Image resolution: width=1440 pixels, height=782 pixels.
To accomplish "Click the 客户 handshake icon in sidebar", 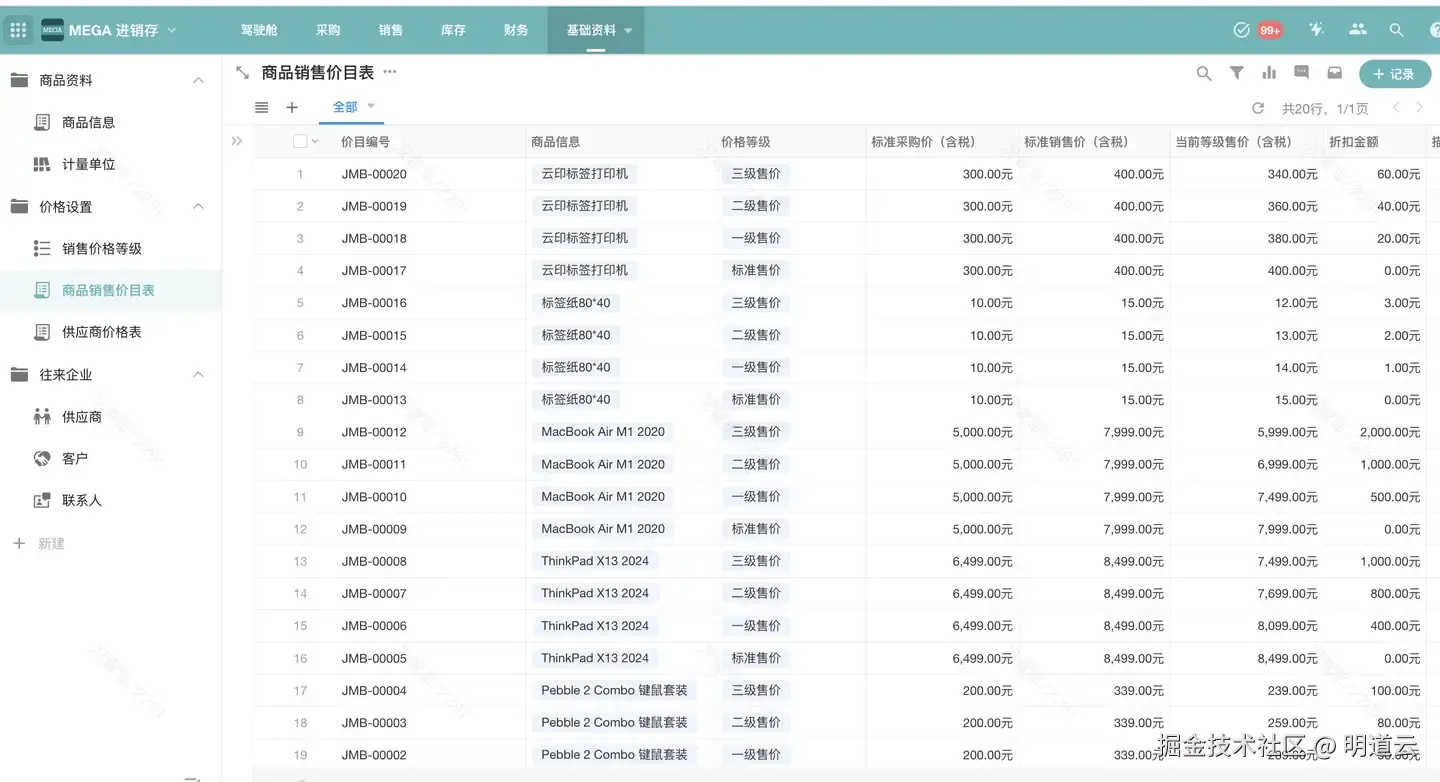I will pos(42,458).
